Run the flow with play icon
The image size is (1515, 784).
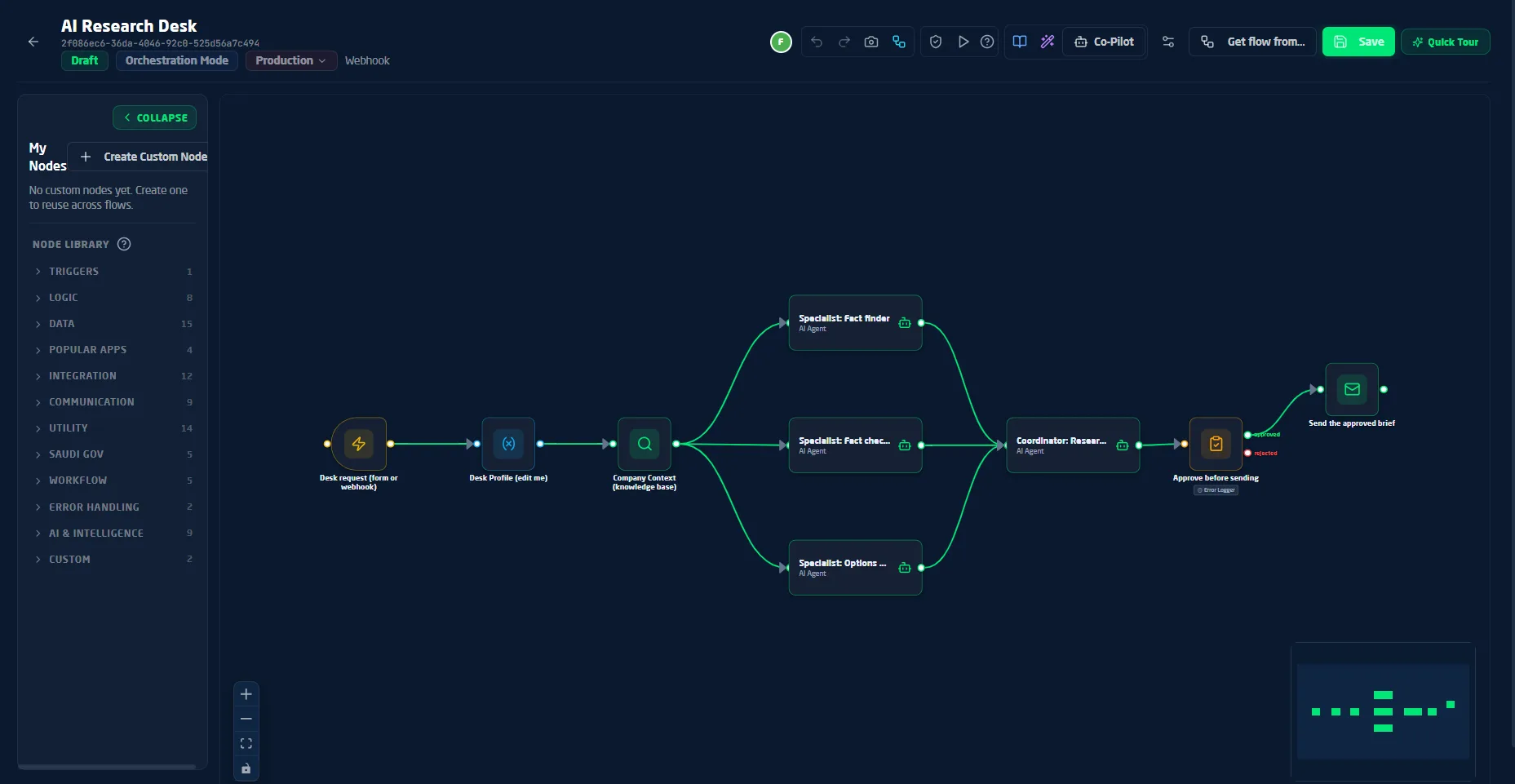[963, 42]
